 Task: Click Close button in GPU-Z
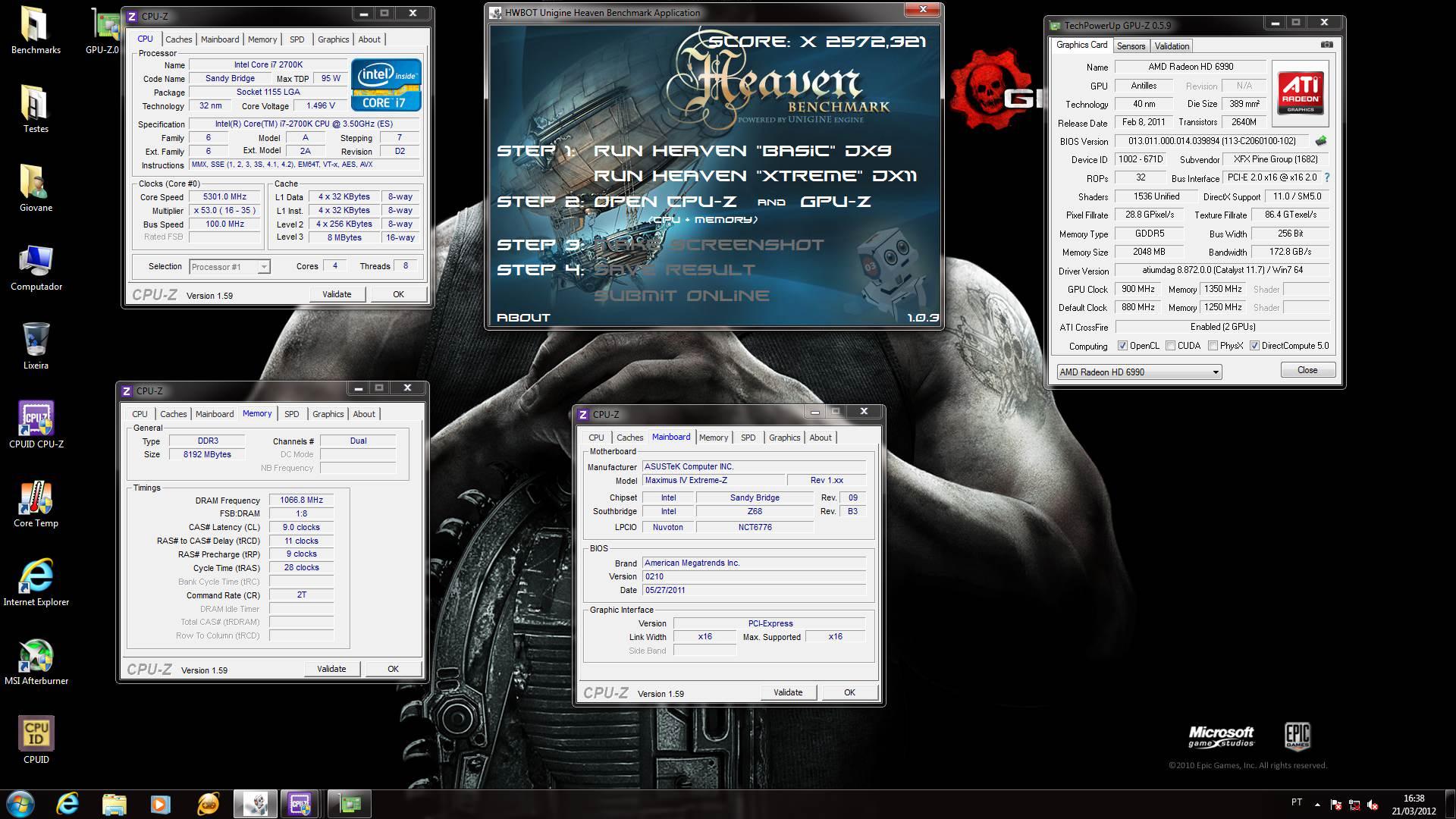pyautogui.click(x=1307, y=370)
